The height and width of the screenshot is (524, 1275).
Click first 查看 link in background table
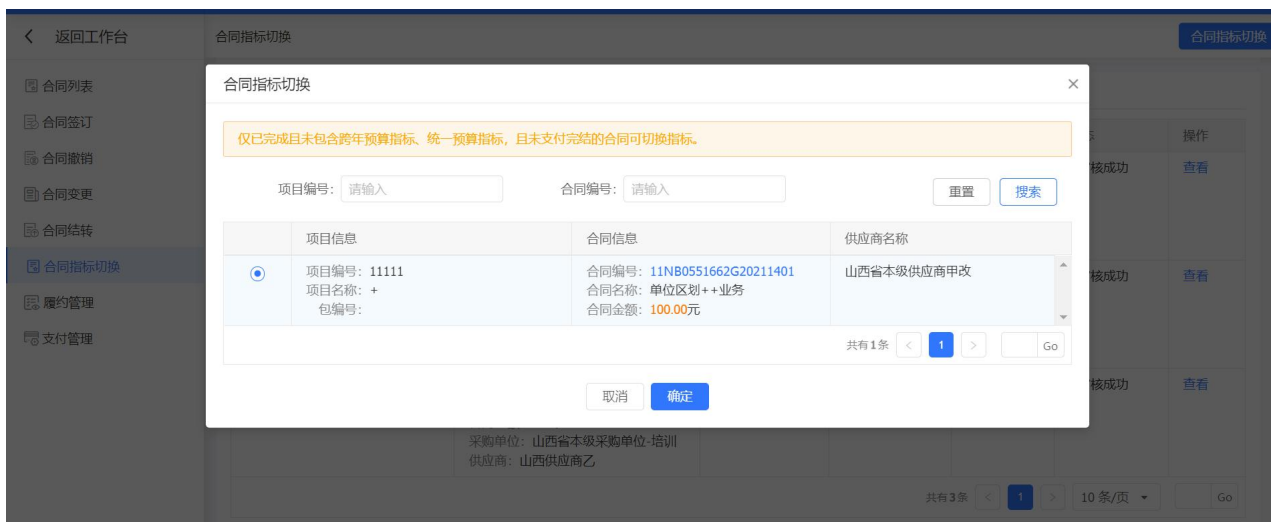tap(1196, 168)
